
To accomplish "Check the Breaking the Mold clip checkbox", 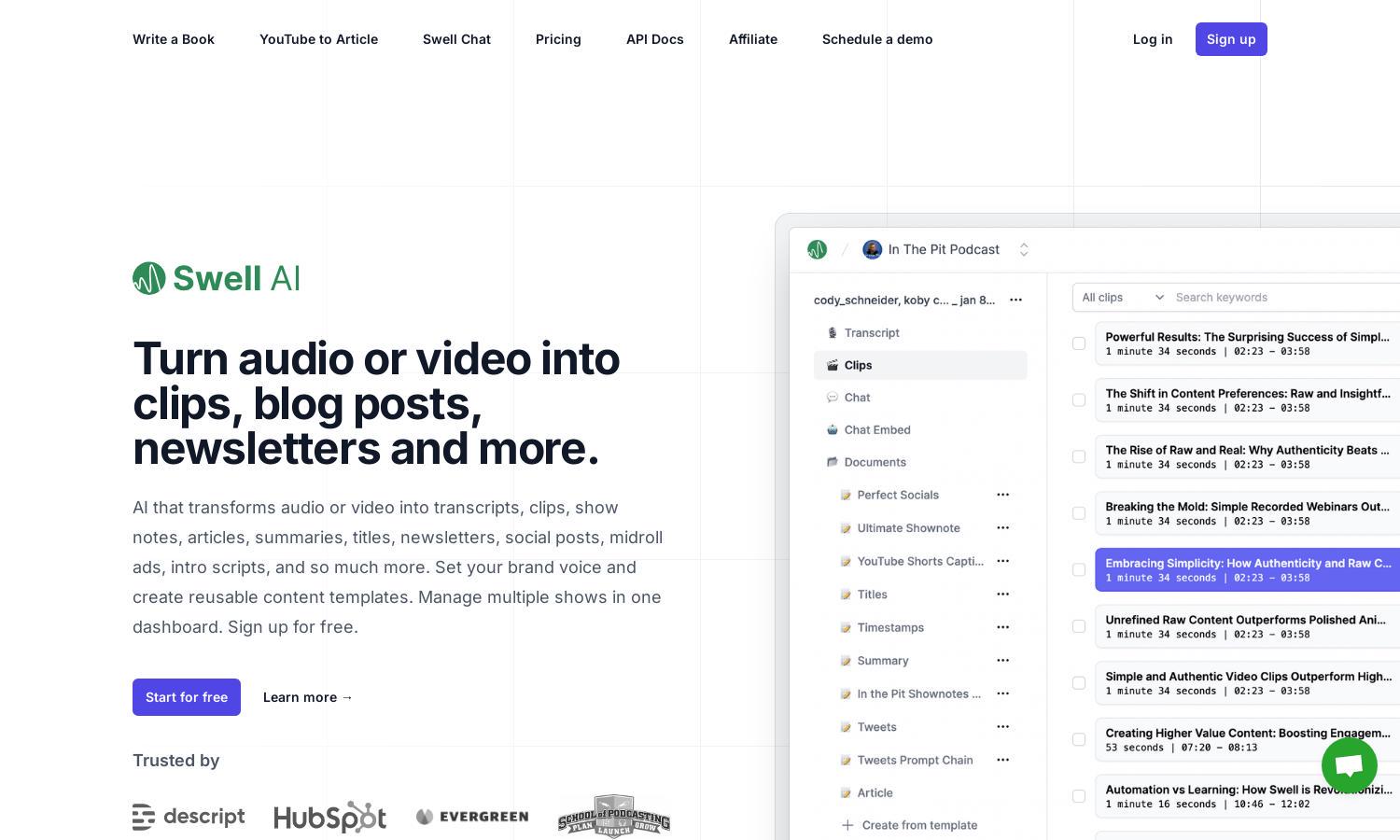I will 1079,513.
